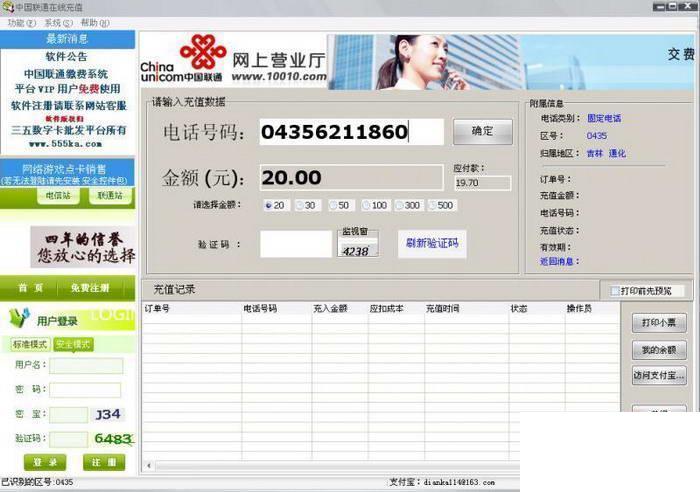Click the 打印小票 button
The width and height of the screenshot is (700, 492).
tap(659, 323)
